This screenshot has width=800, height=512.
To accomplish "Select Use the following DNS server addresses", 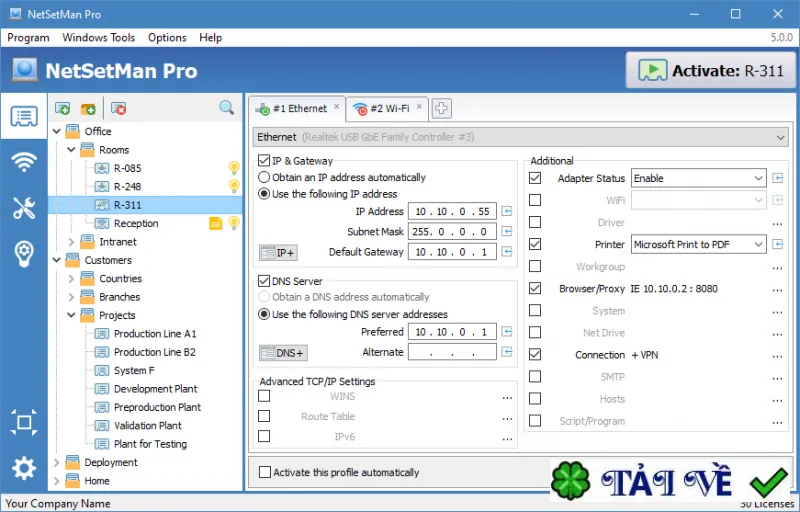I will (x=264, y=314).
